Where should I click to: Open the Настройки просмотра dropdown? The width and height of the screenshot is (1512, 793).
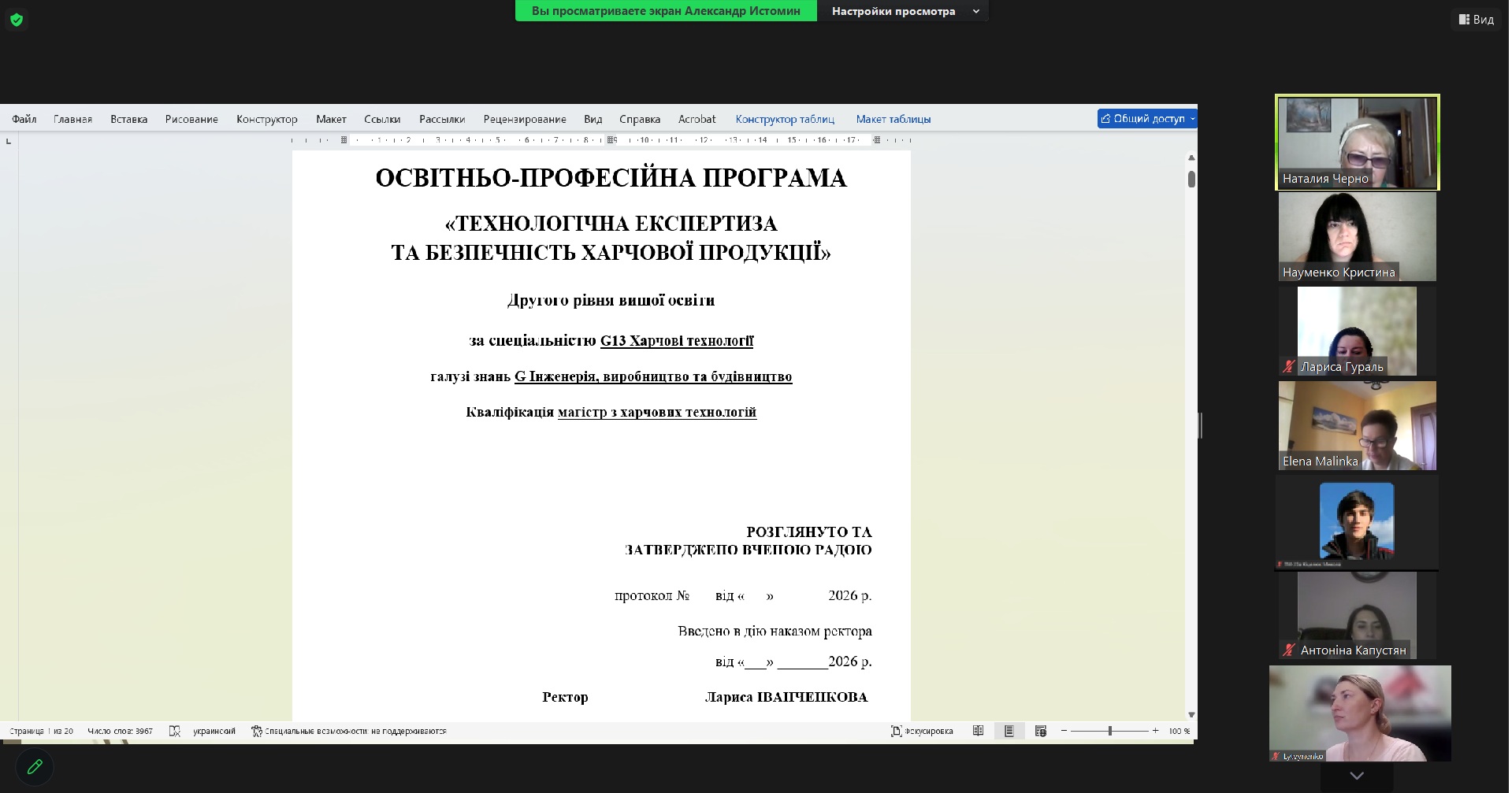pos(903,11)
